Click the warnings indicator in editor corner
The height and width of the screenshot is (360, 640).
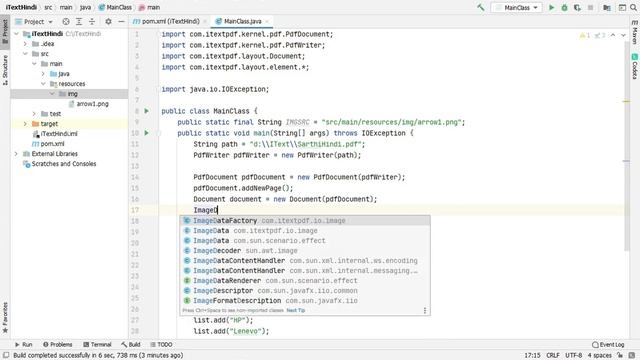coord(585,36)
